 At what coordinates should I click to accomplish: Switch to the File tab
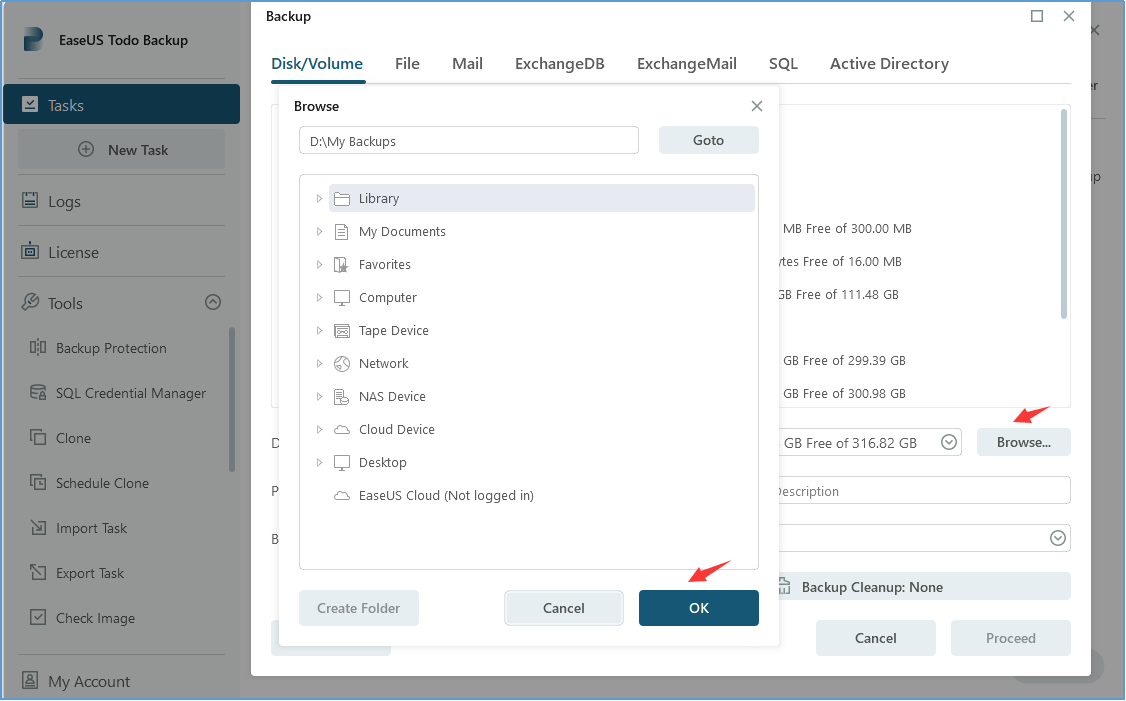tap(407, 64)
